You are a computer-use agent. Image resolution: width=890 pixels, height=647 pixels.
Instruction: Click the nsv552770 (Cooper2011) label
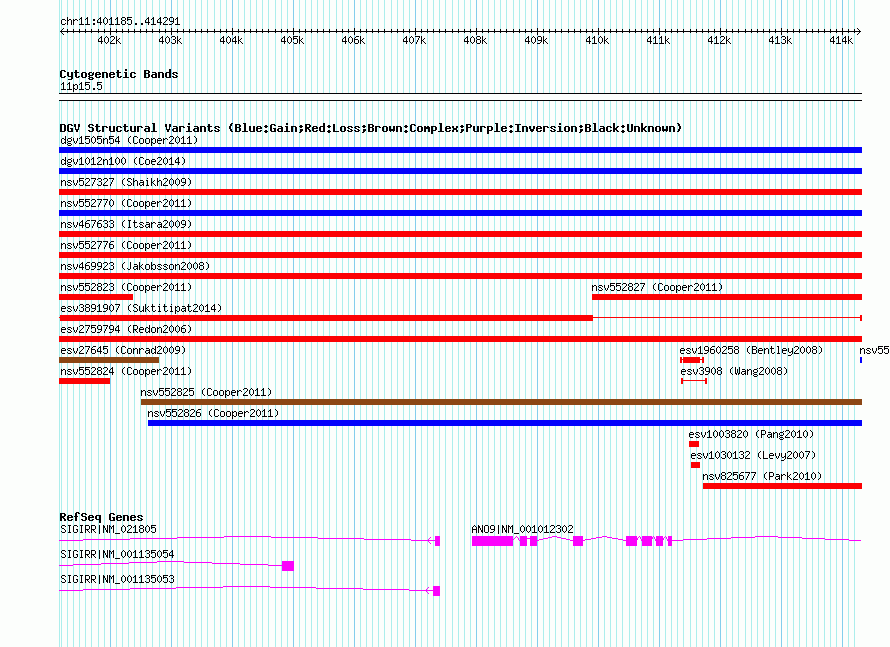tap(126, 203)
